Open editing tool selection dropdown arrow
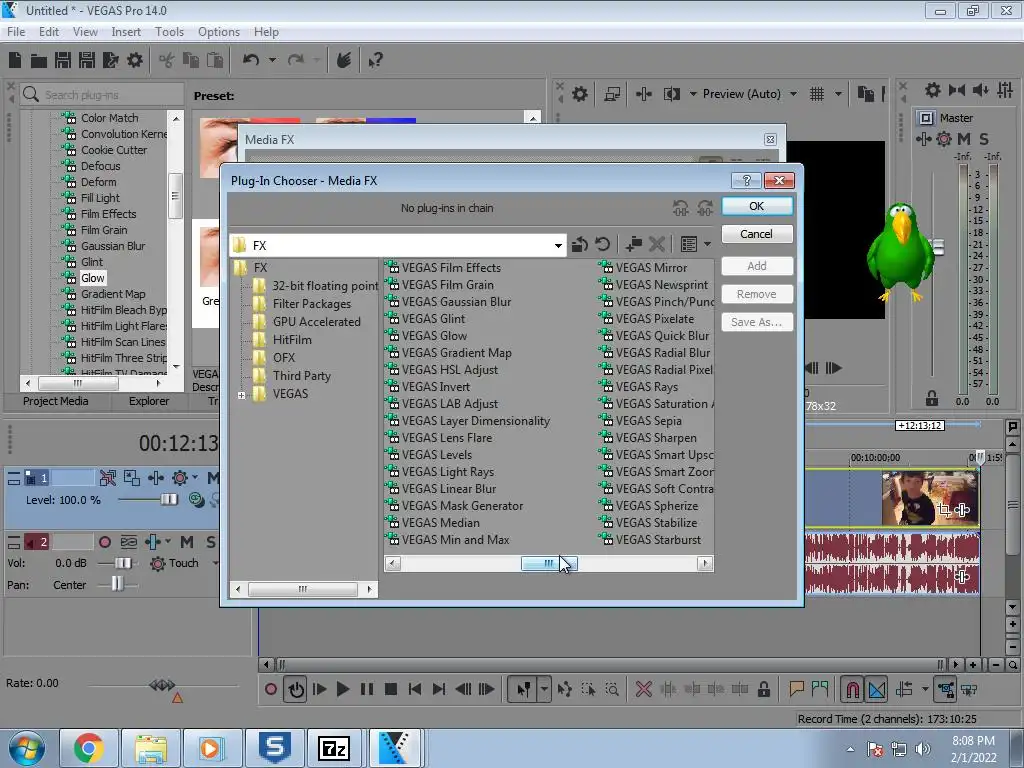The height and width of the screenshot is (768, 1024). tap(544, 689)
